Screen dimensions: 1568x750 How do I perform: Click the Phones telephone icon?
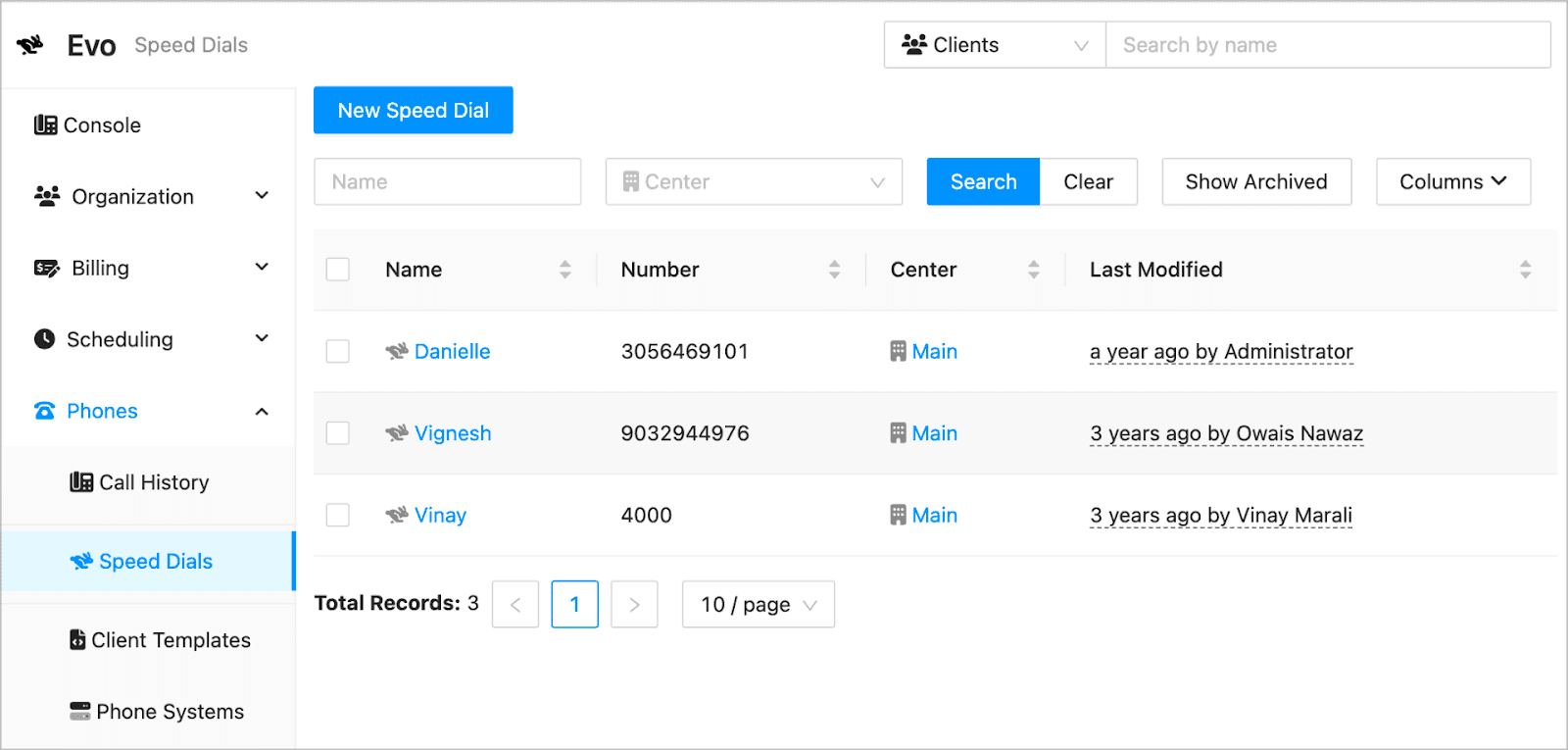pos(45,411)
